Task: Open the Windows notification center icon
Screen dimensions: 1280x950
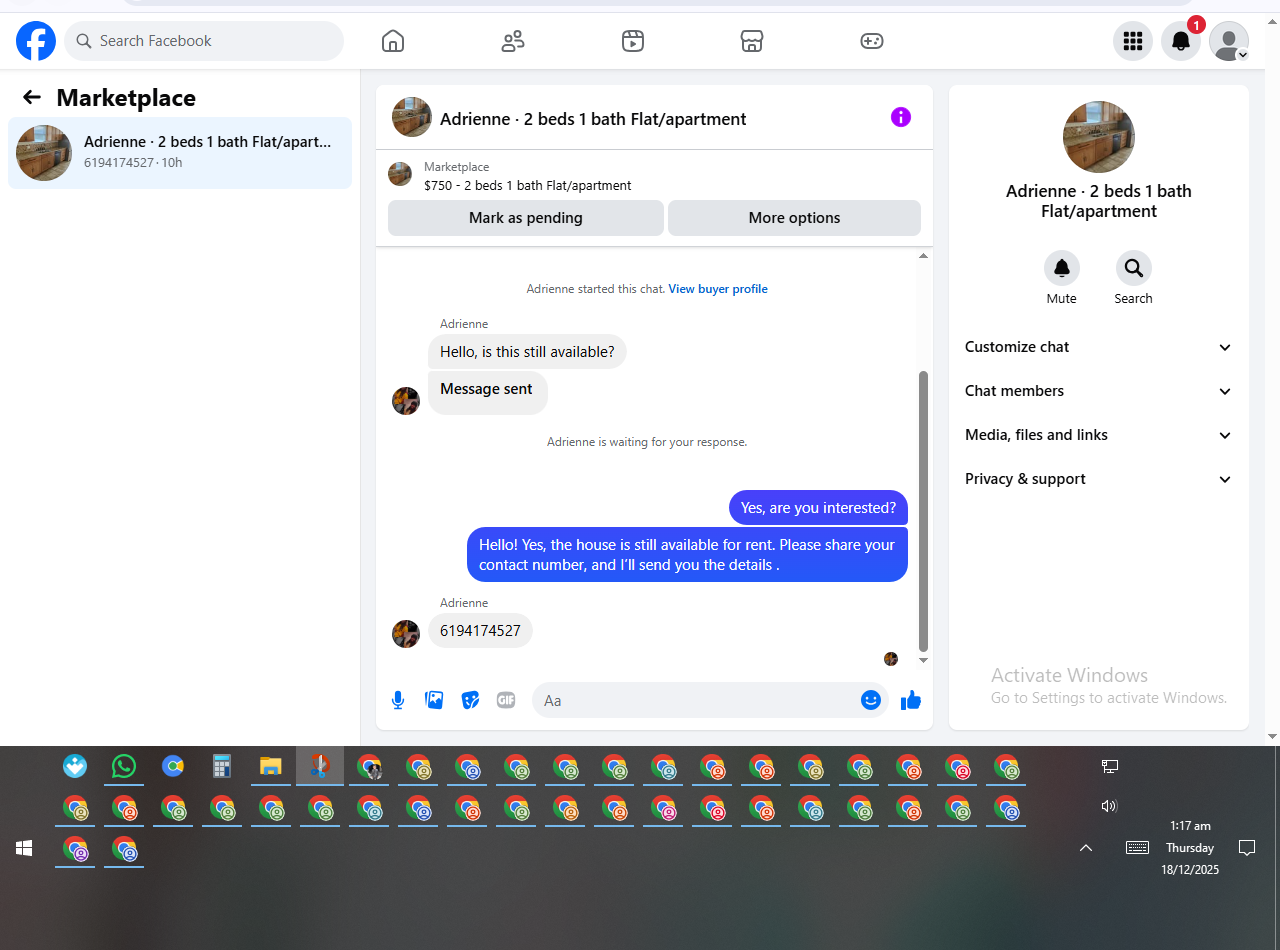Action: [x=1247, y=848]
